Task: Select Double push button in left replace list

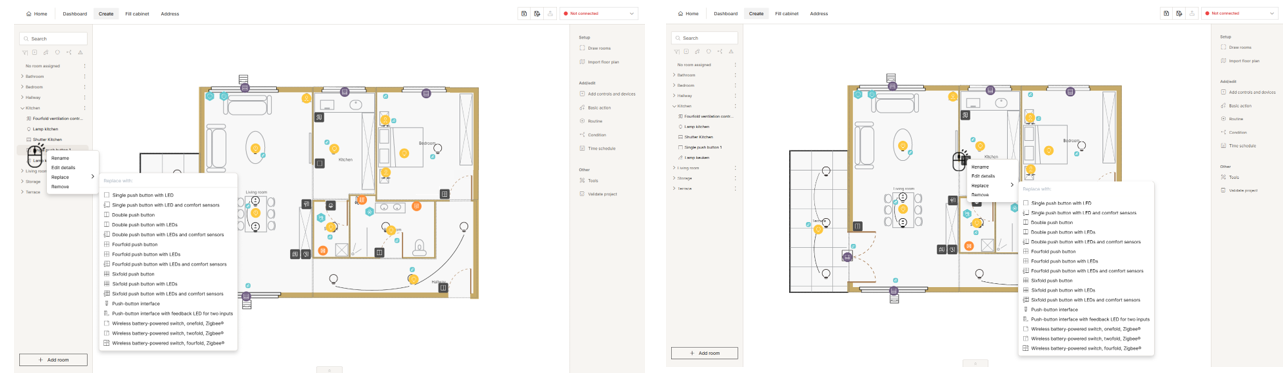Action: (x=133, y=215)
